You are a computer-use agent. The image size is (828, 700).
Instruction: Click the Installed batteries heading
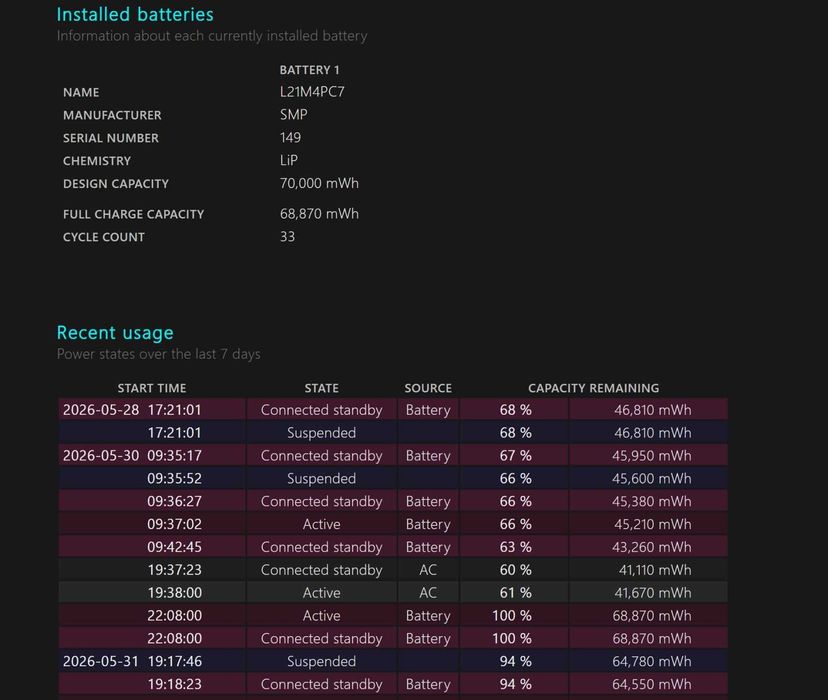pos(135,14)
